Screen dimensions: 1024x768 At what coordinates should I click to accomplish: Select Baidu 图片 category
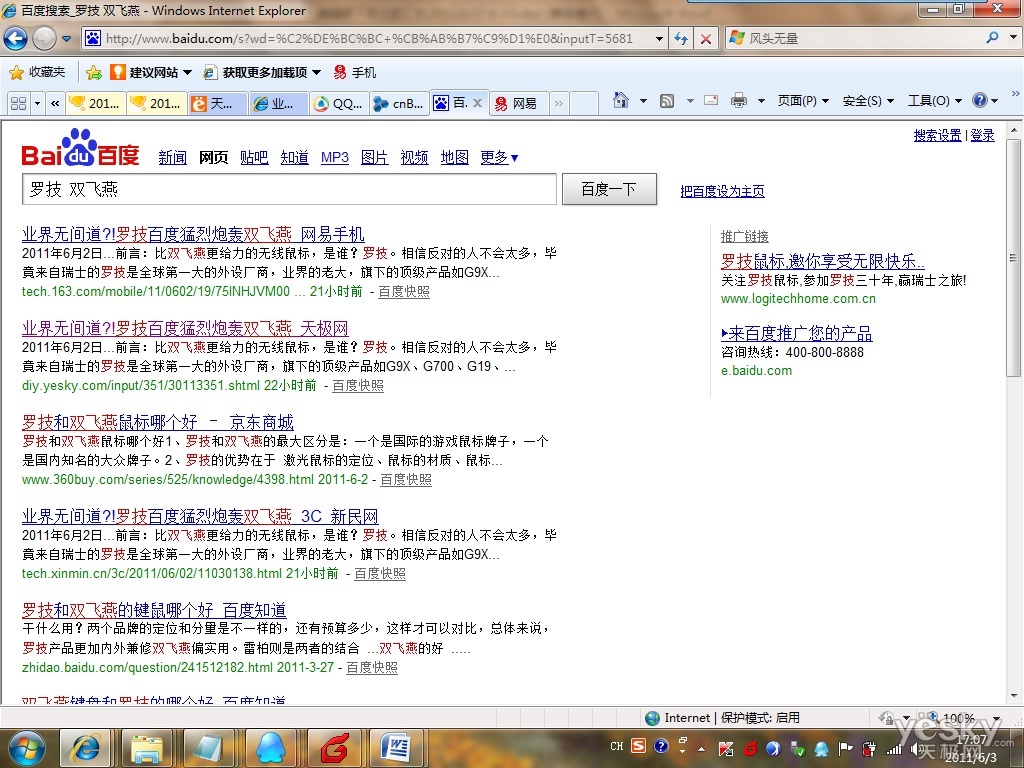coord(374,157)
